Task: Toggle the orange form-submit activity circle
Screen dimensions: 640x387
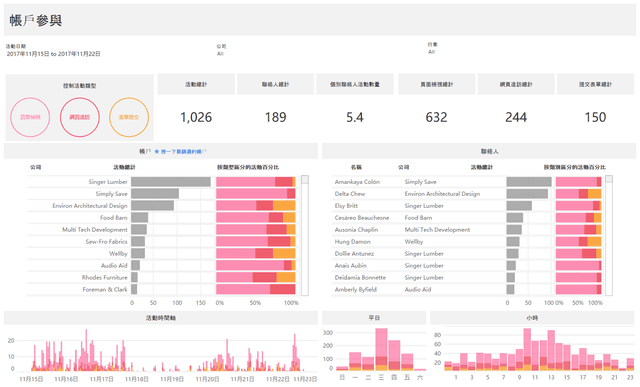Action: tap(129, 117)
